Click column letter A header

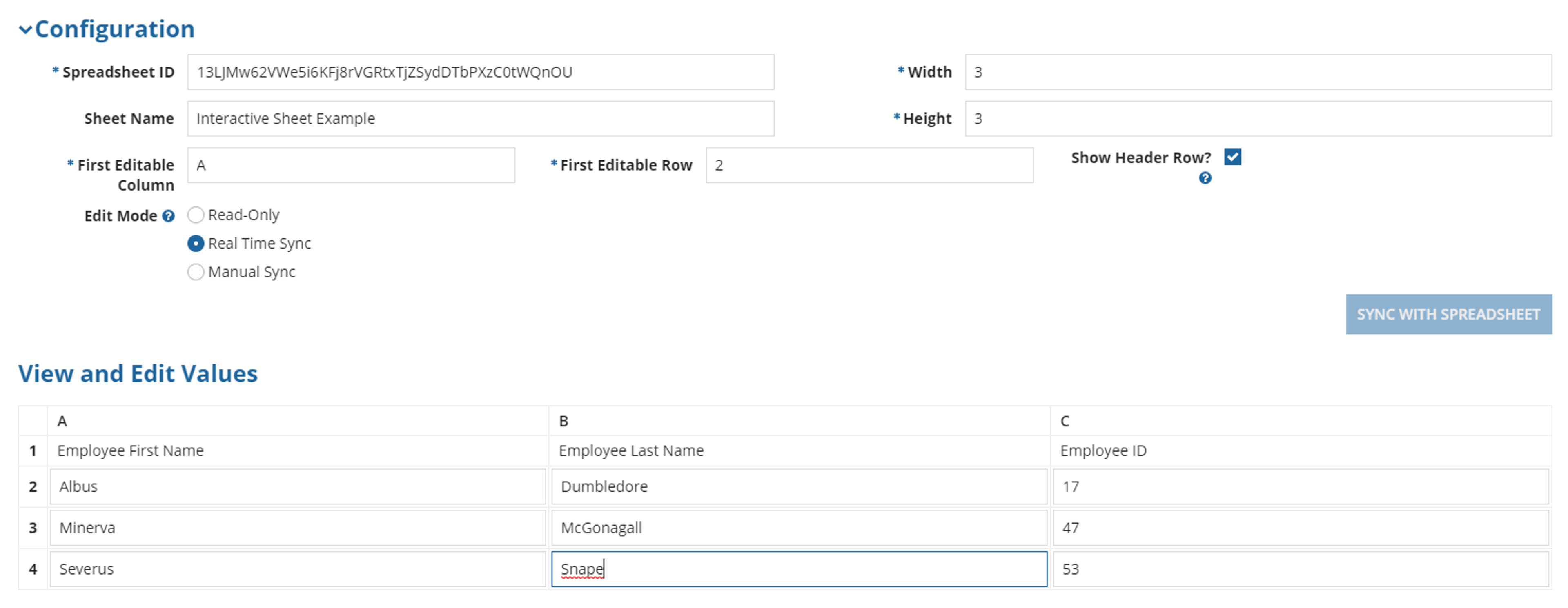[298, 421]
